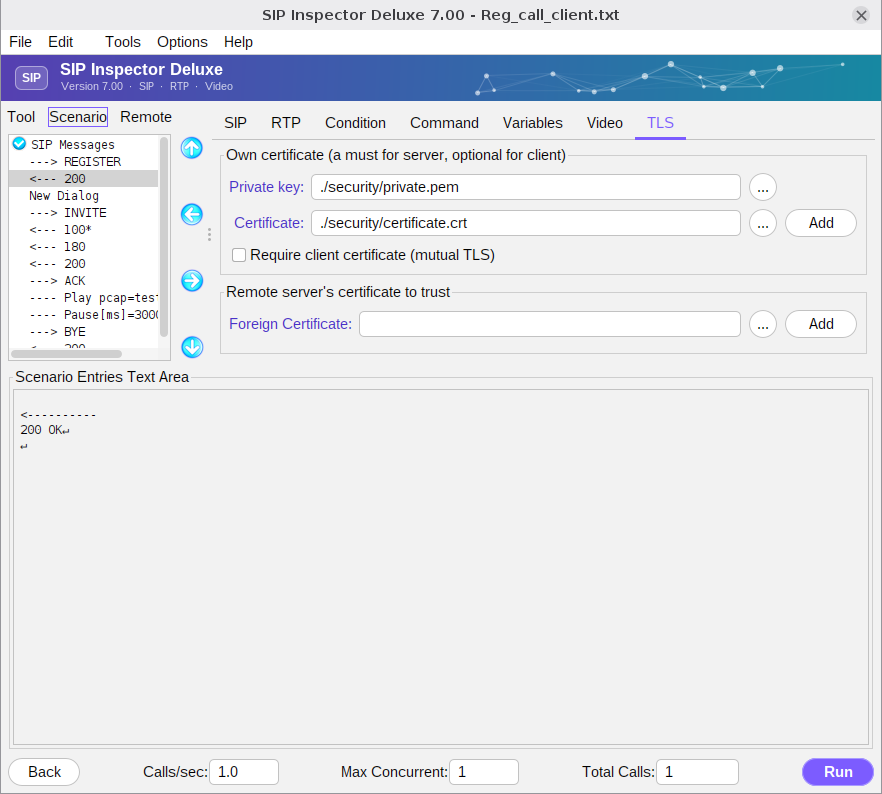Select the BYE entry

(84, 332)
